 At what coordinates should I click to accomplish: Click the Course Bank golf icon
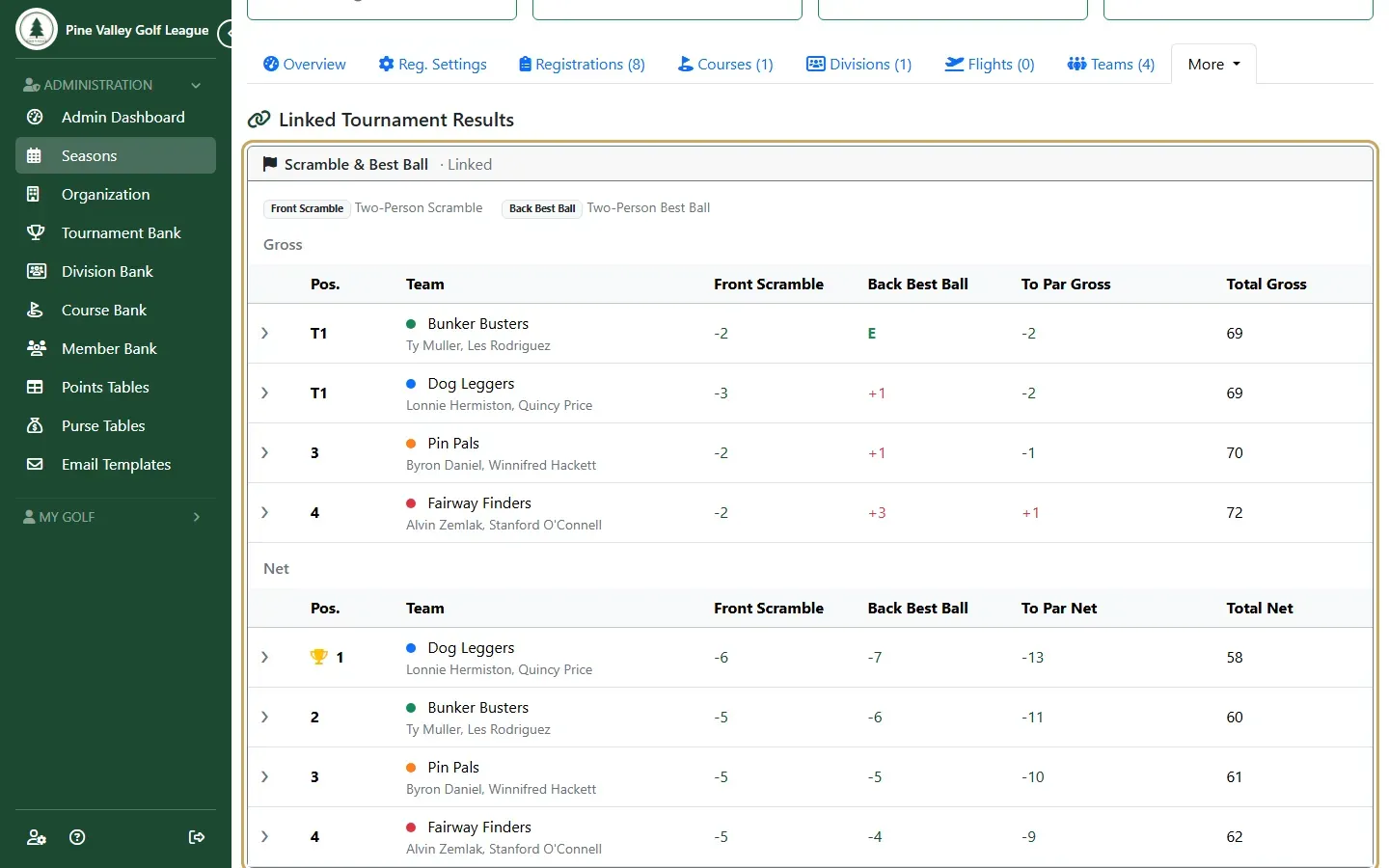click(x=35, y=310)
